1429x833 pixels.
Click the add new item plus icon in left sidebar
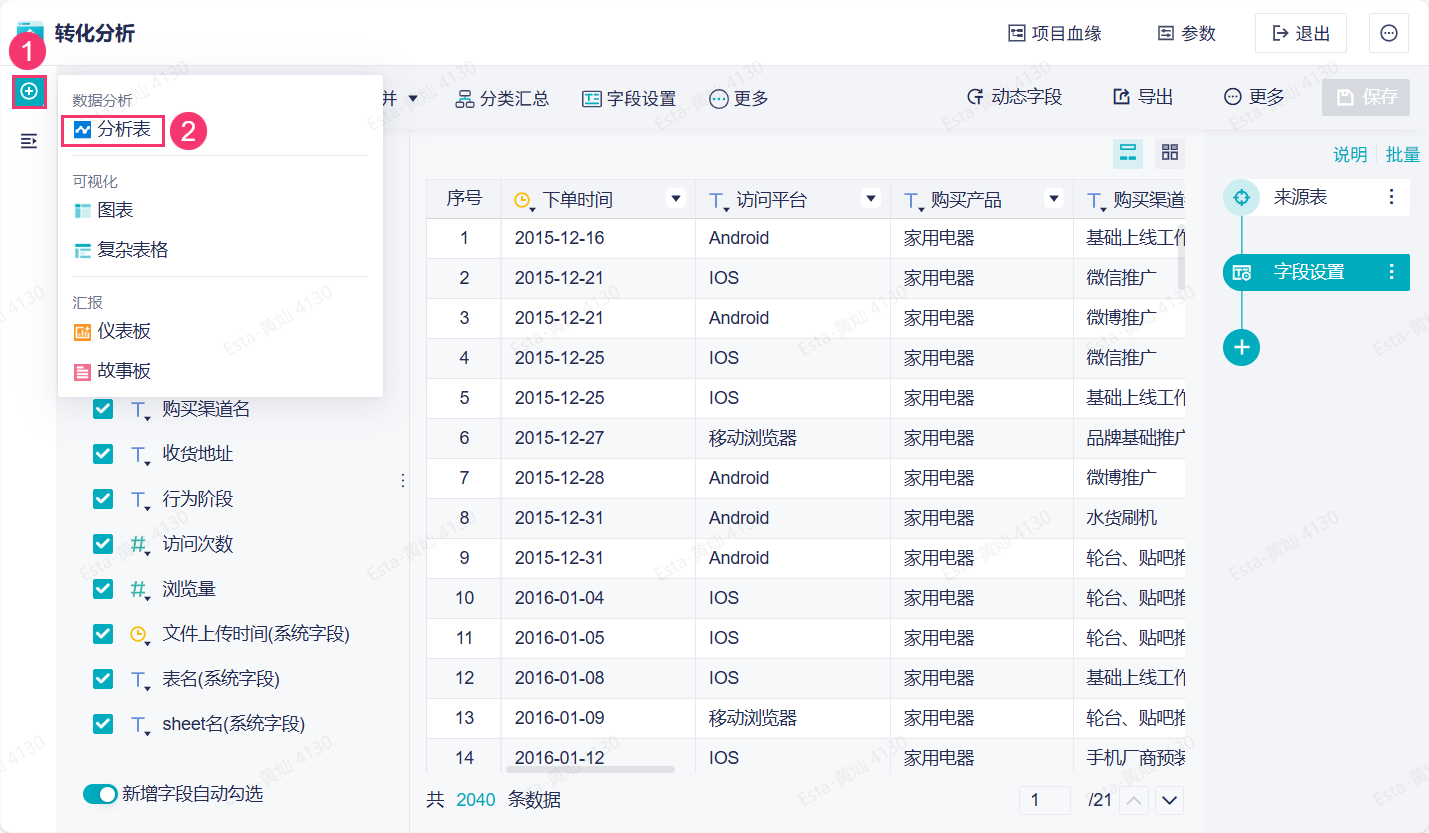(x=29, y=92)
